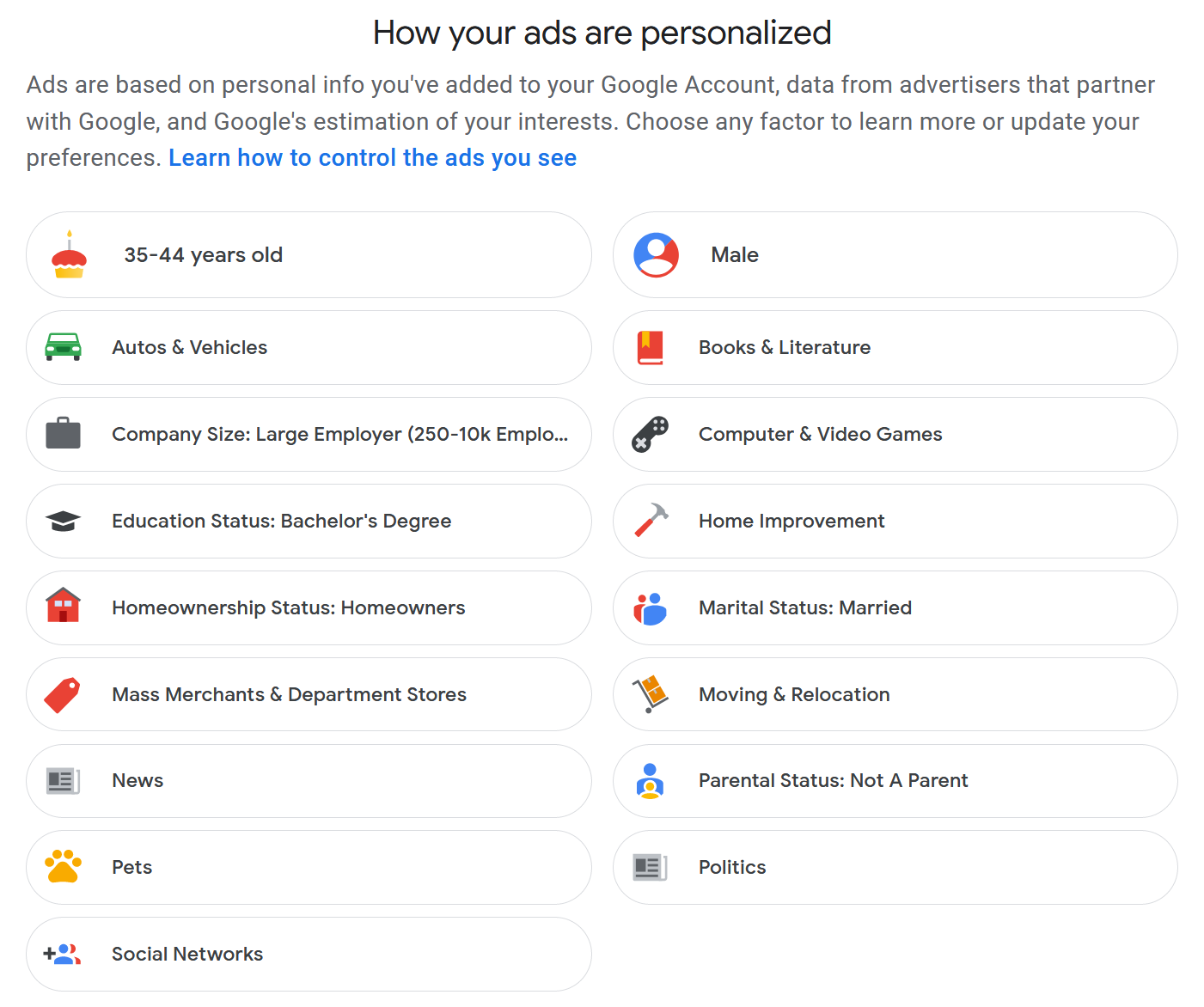Click the hand truck Moving icon
The height and width of the screenshot is (1007, 1204).
(651, 693)
